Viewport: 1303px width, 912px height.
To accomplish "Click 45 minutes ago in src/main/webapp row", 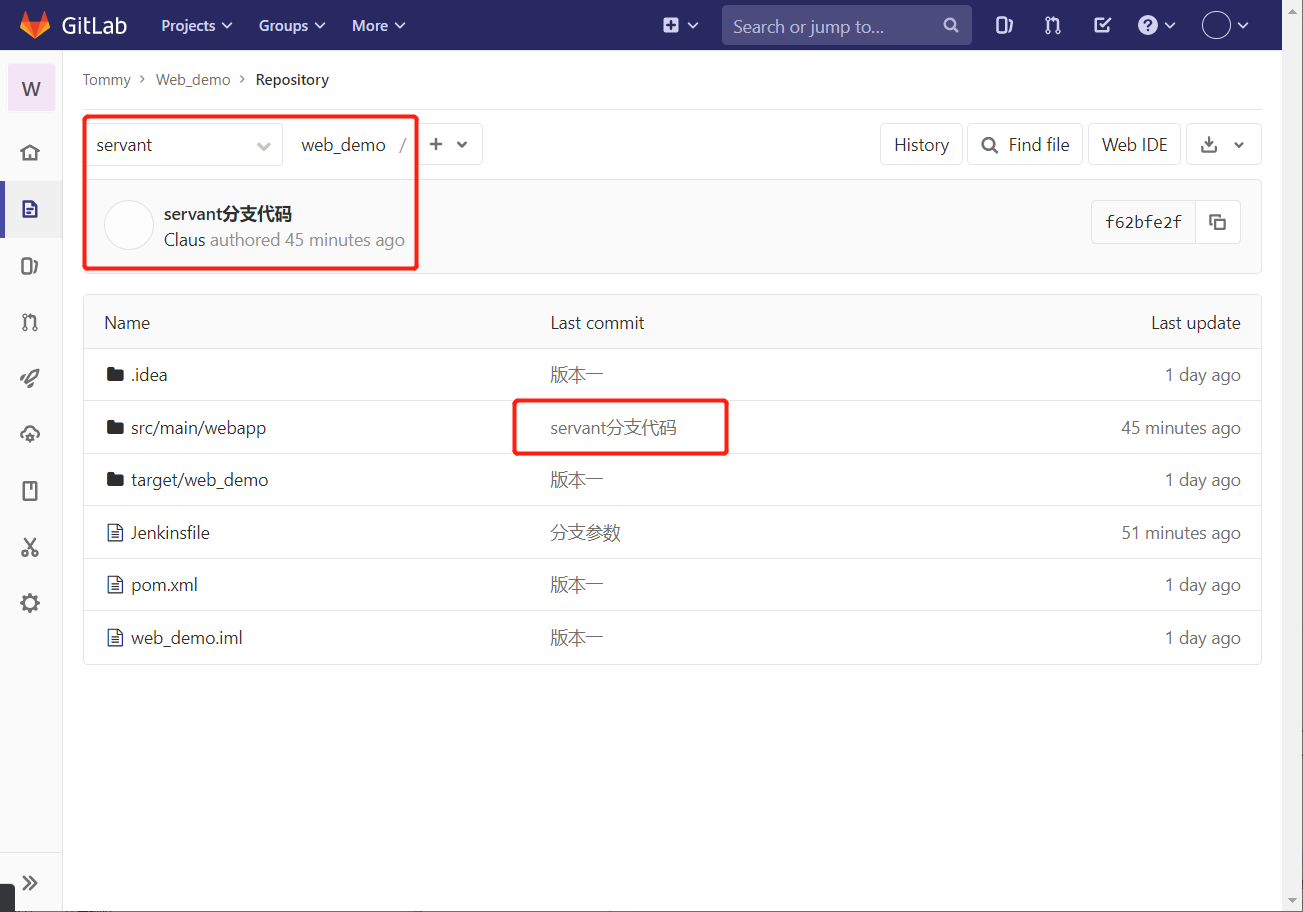I will 1181,428.
